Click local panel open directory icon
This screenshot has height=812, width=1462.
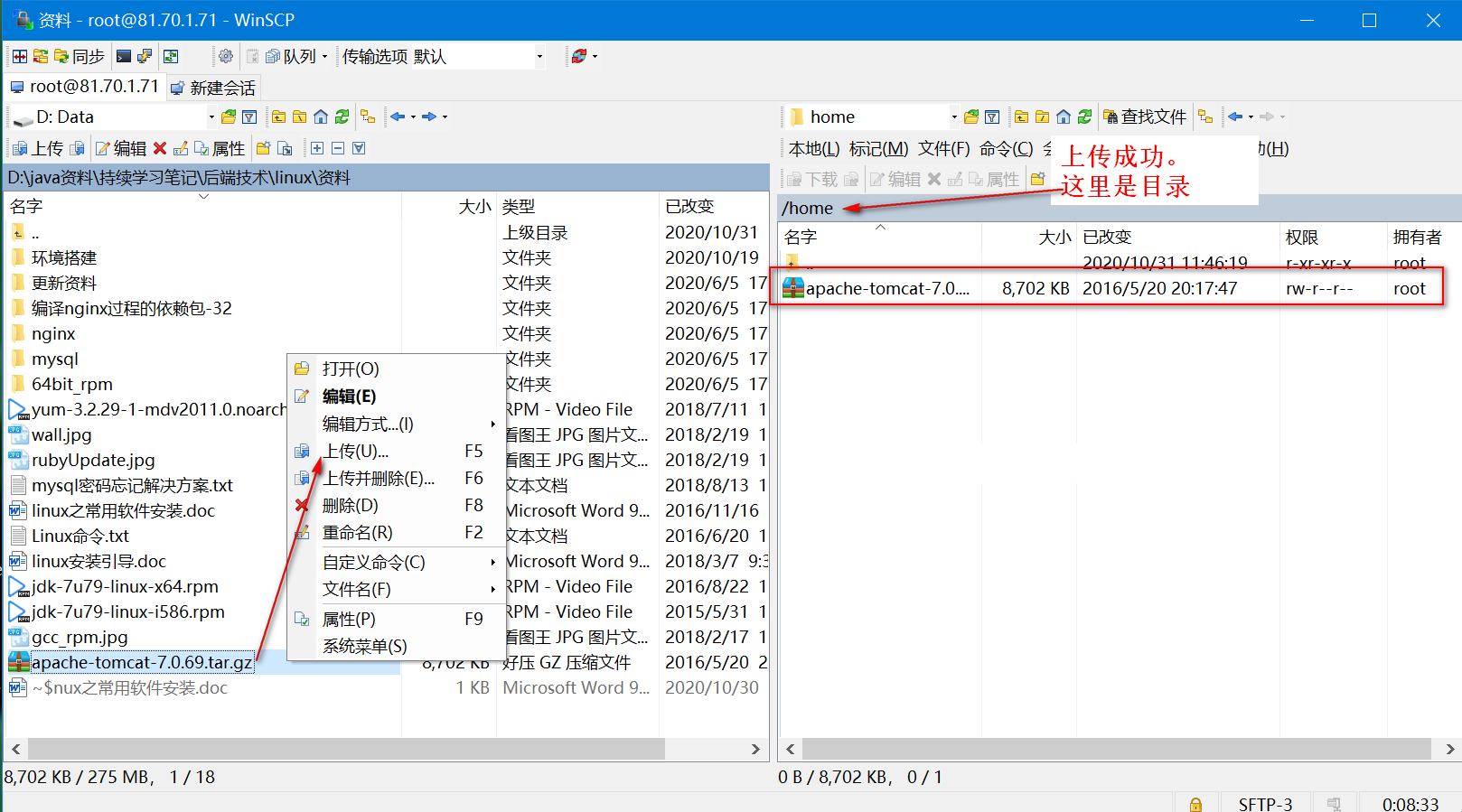(229, 117)
